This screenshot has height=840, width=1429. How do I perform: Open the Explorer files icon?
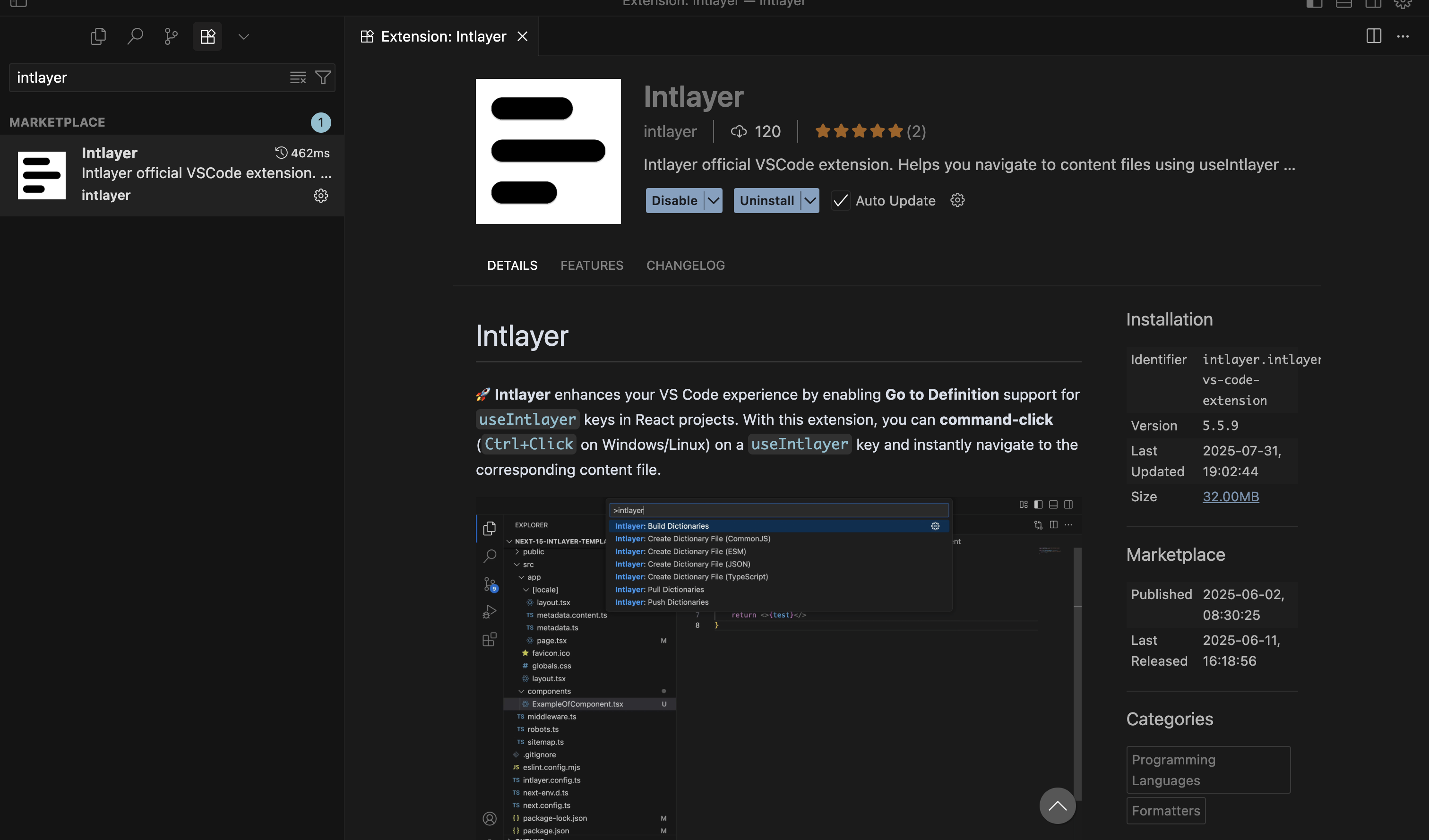click(98, 37)
